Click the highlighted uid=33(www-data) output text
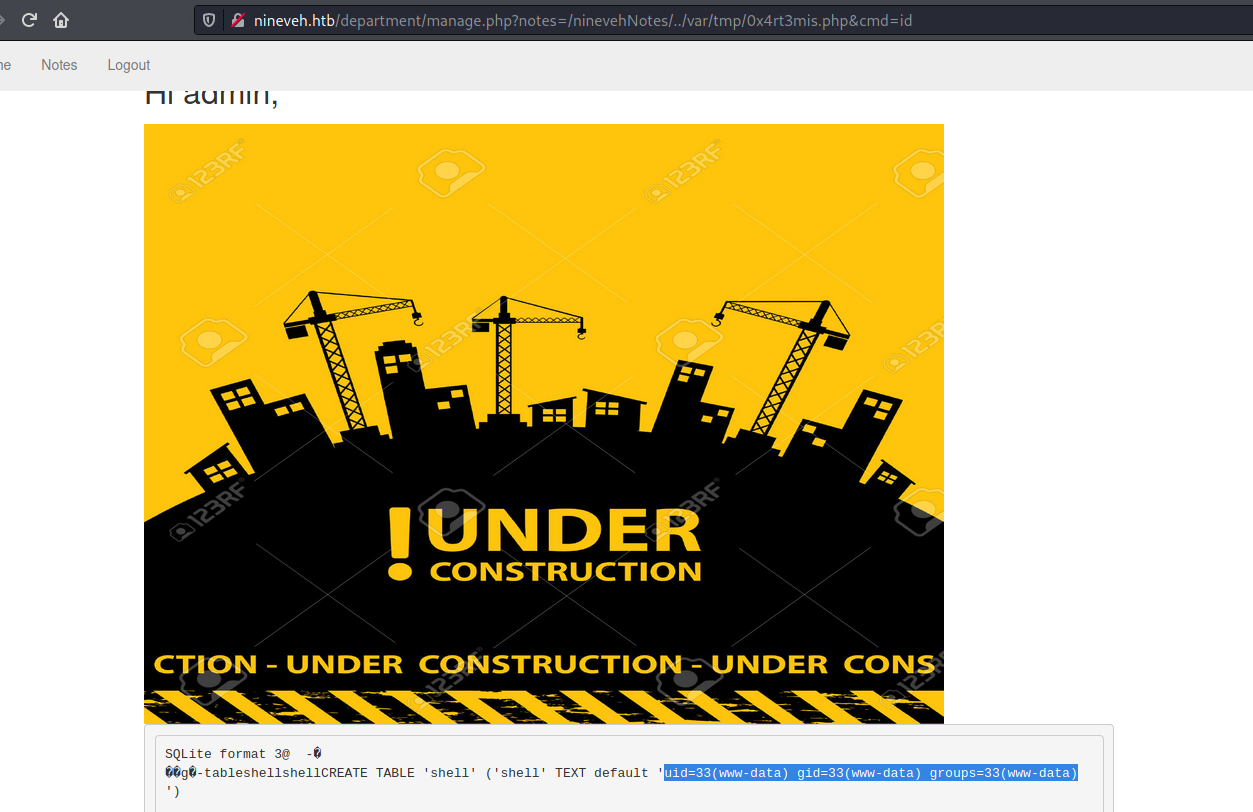This screenshot has width=1253, height=812. click(871, 773)
